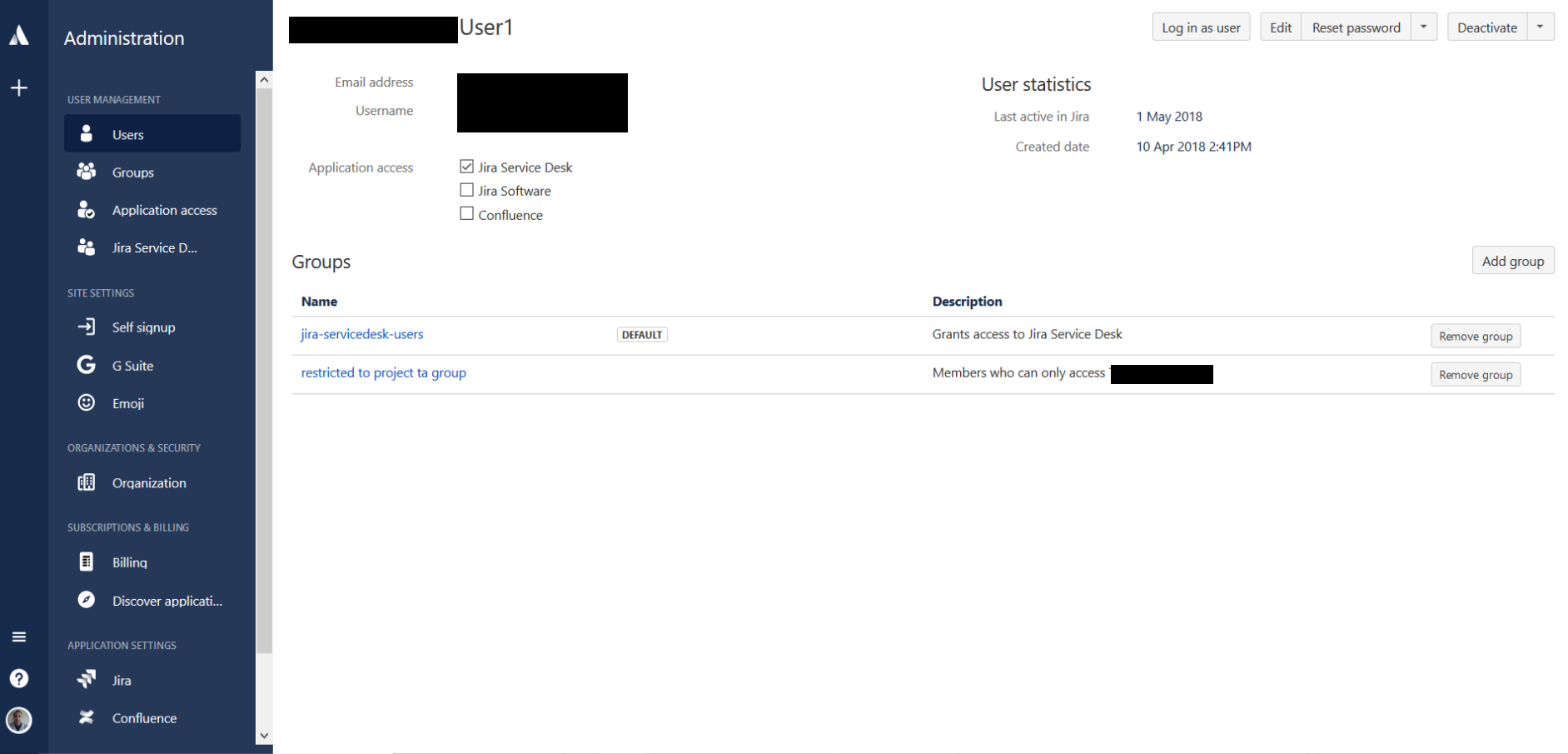Click the G Suite Google icon
The width and height of the screenshot is (1568, 754).
(86, 365)
